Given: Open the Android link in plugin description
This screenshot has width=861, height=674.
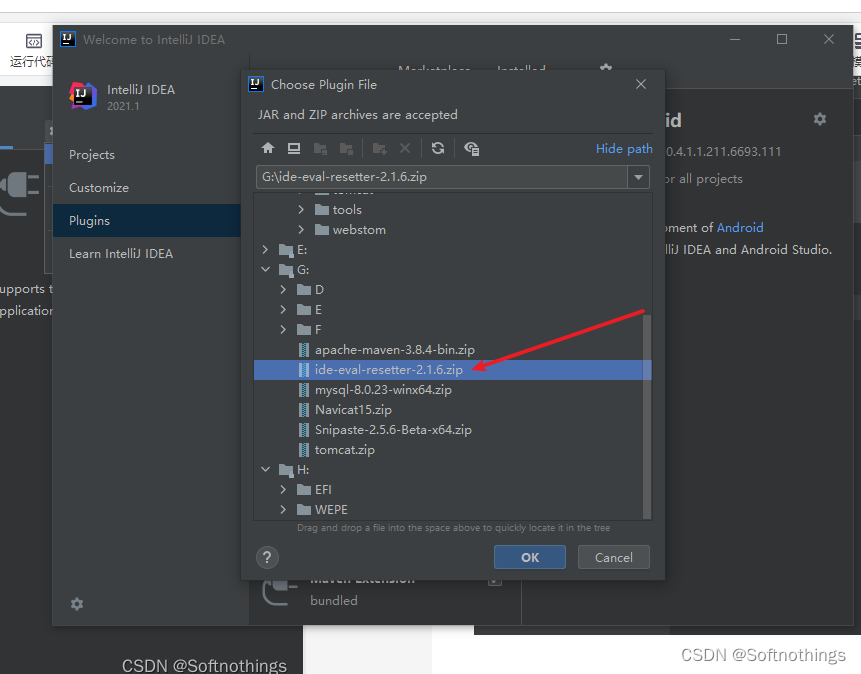Looking at the screenshot, I should coord(740,227).
